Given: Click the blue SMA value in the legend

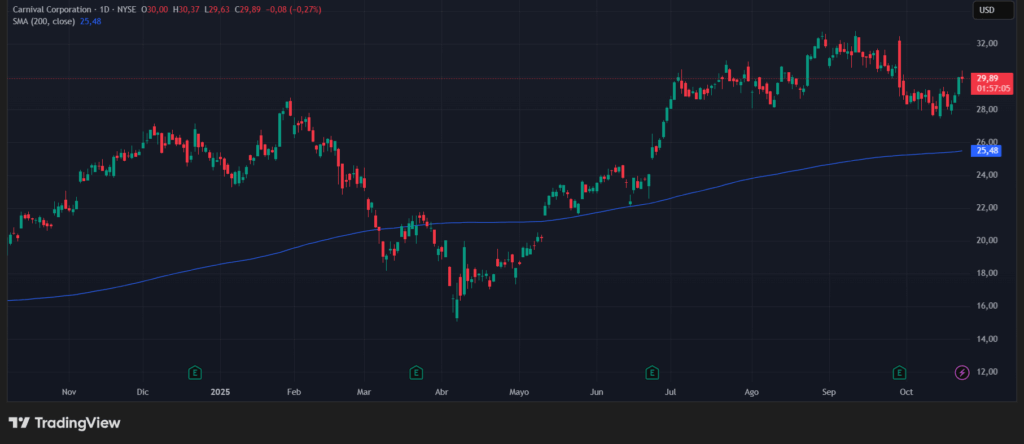Looking at the screenshot, I should pos(91,22).
